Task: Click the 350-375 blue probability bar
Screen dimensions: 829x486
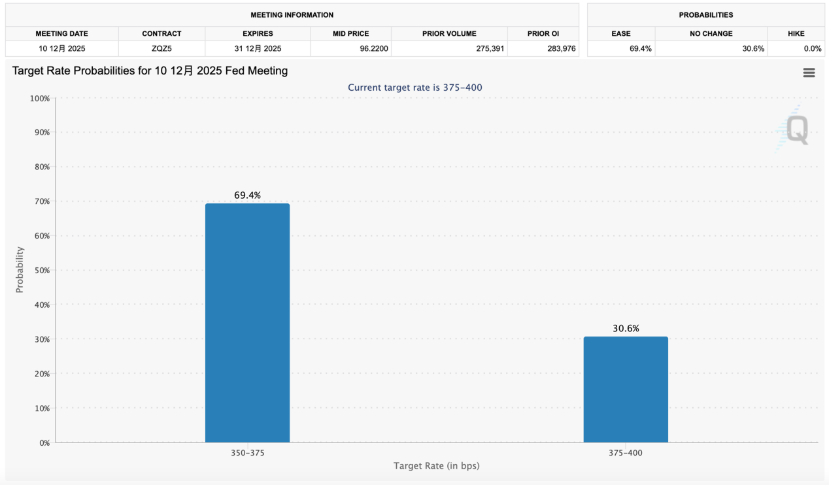Action: pos(247,322)
